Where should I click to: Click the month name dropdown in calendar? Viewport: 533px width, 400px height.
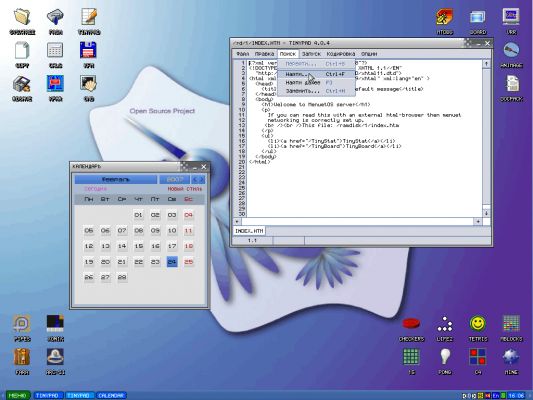tap(116, 179)
